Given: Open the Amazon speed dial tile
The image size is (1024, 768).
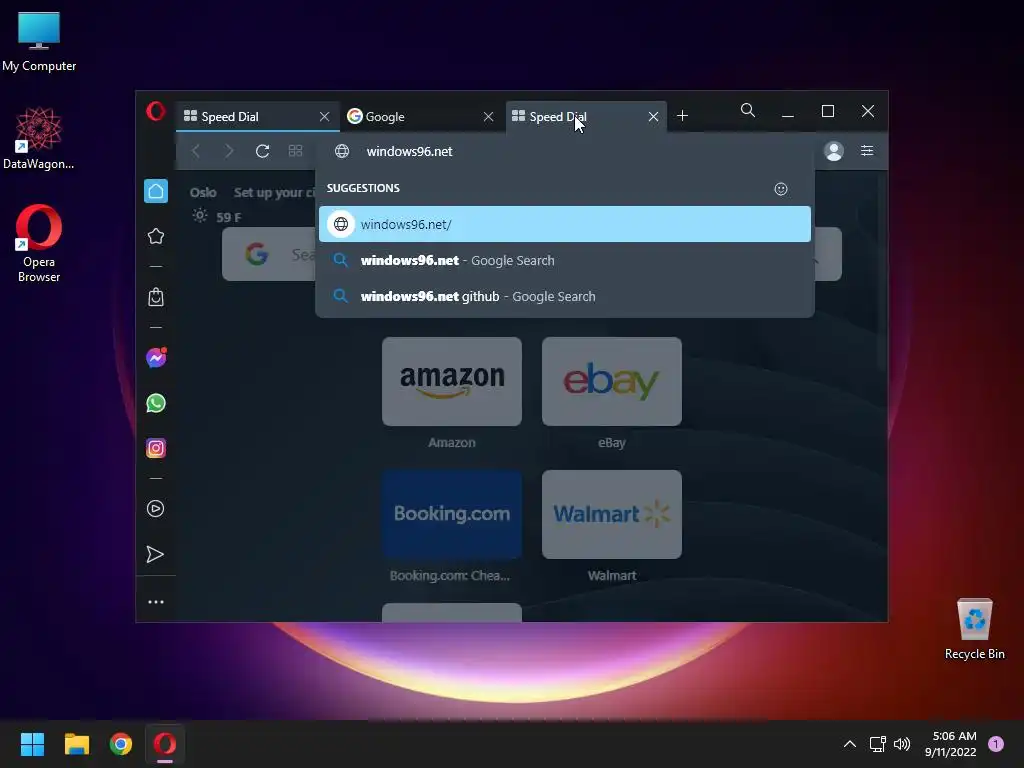Looking at the screenshot, I should click(452, 381).
